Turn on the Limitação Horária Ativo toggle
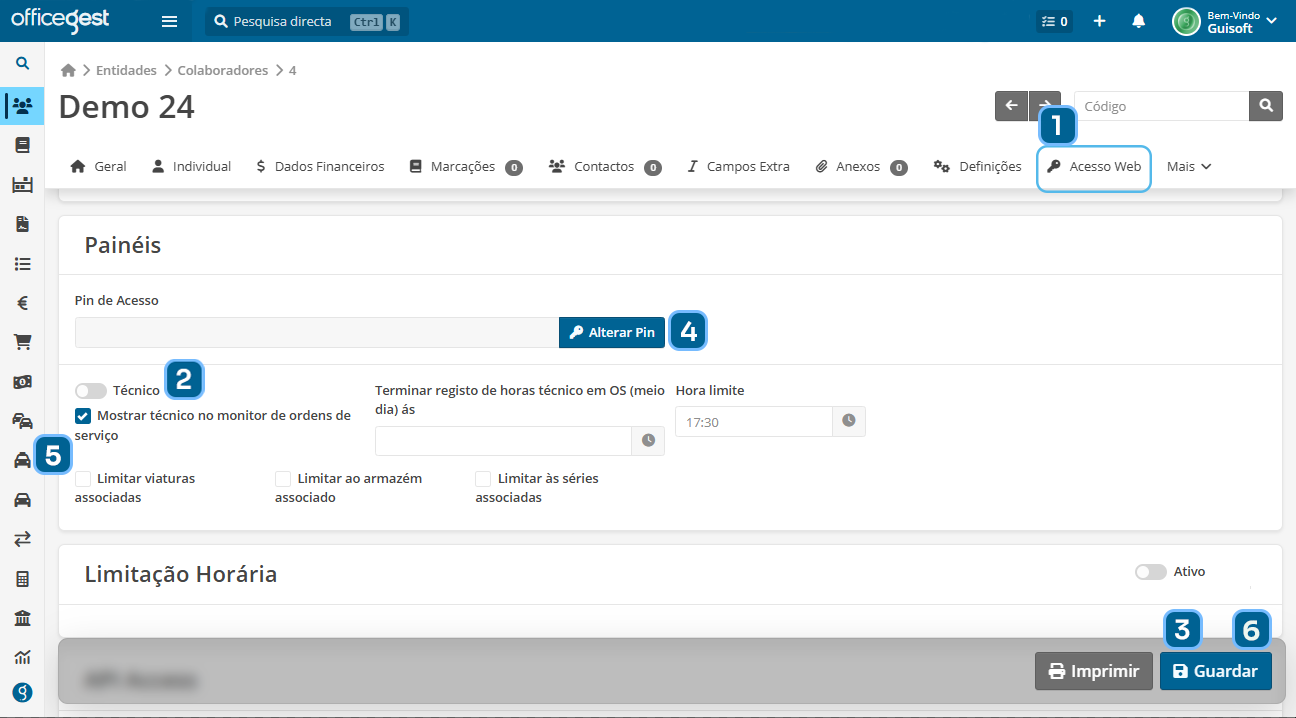The height and width of the screenshot is (718, 1296). pos(1150,572)
